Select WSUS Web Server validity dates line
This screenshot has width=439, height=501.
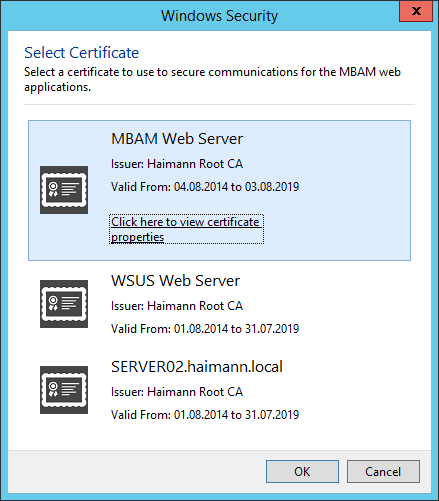pos(205,329)
